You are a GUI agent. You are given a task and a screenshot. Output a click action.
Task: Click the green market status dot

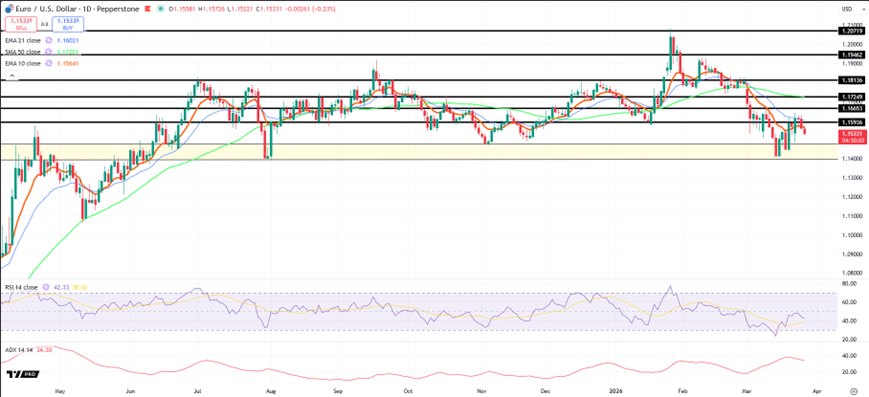tap(160, 9)
